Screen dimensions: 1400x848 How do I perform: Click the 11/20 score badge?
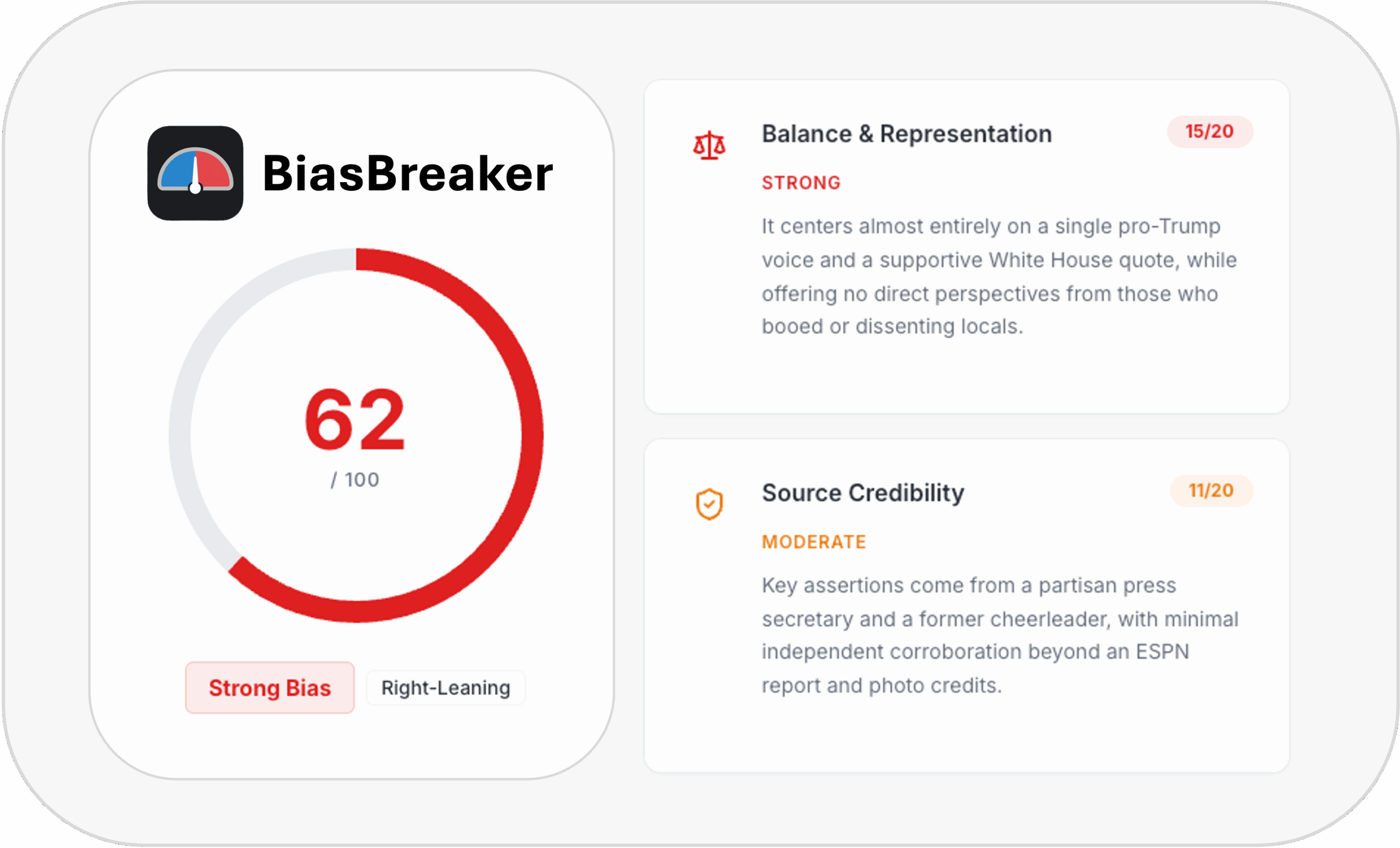click(x=1211, y=491)
